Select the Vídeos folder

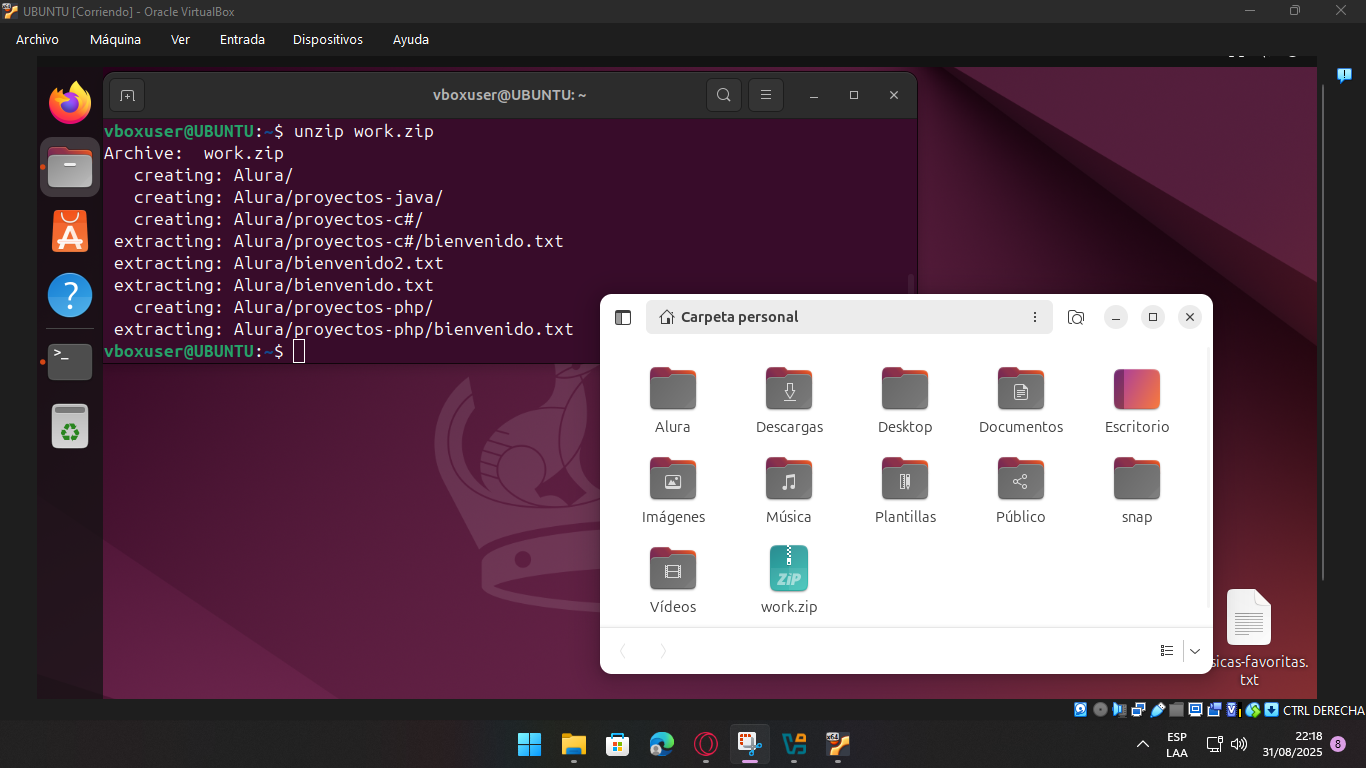point(673,580)
